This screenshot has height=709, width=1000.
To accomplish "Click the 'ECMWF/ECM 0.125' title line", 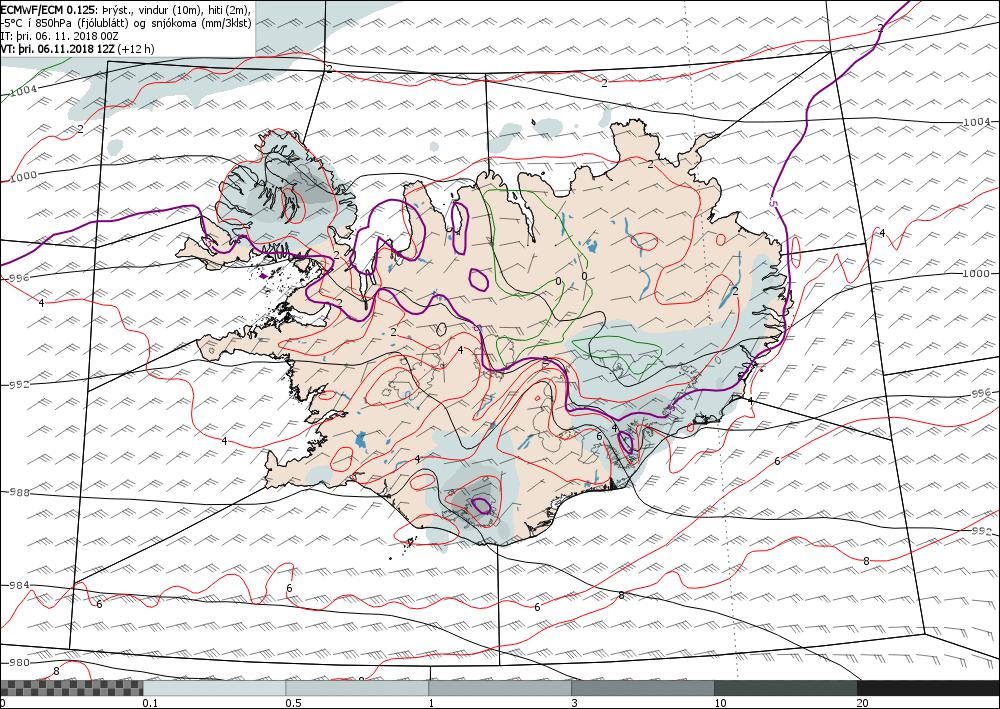I will [x=126, y=10].
